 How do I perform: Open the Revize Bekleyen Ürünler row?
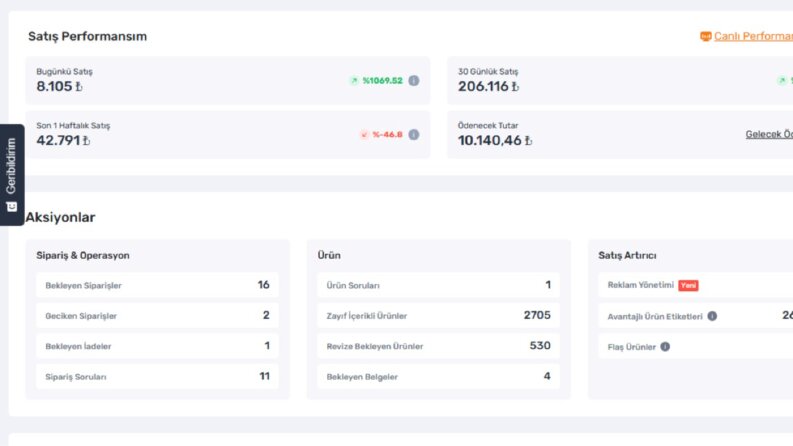438,346
